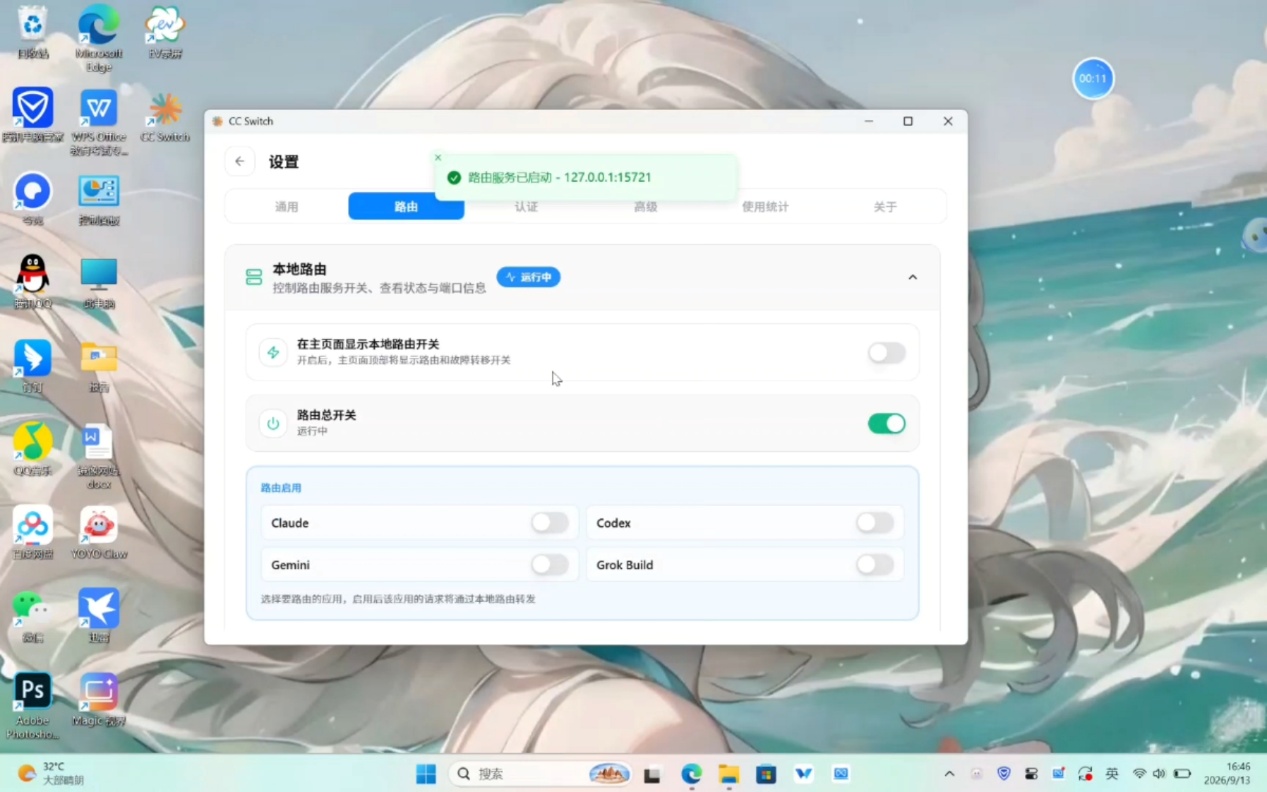1267x792 pixels.
Task: Click the taskbar clock showing 16:46
Action: click(1227, 774)
